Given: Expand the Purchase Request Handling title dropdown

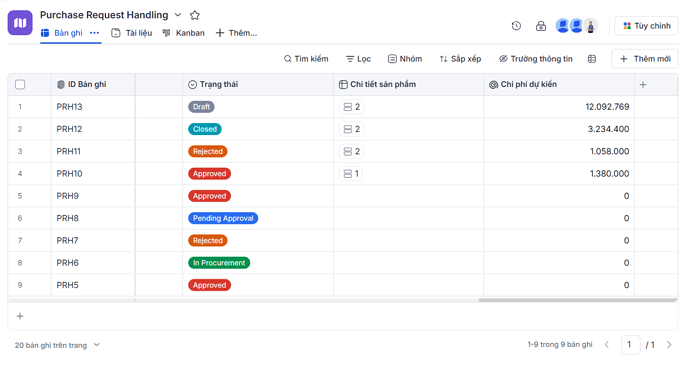Looking at the screenshot, I should (178, 15).
